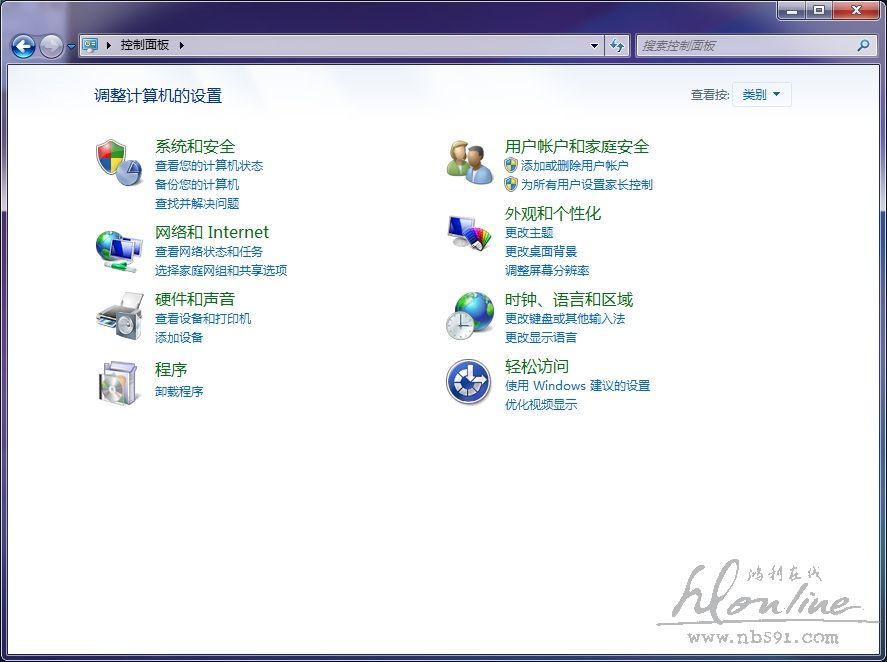This screenshot has width=887, height=662.
Task: Click 添加或删除用户帐户 link
Action: [574, 165]
